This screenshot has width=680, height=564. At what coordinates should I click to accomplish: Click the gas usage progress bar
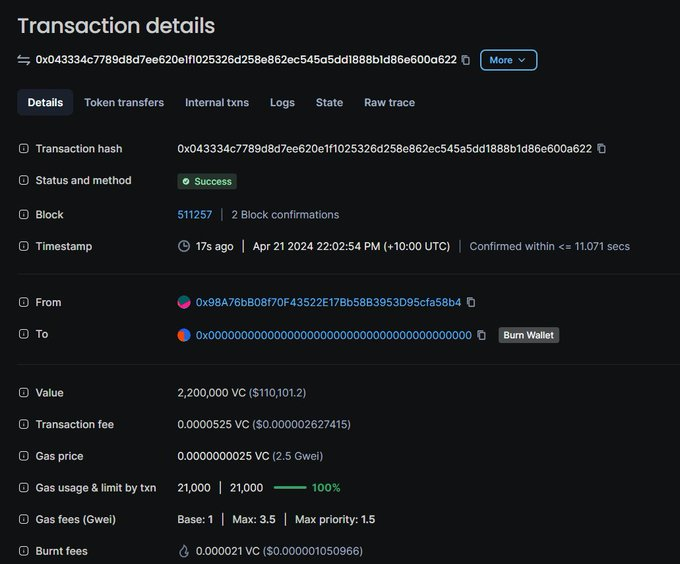coord(290,488)
